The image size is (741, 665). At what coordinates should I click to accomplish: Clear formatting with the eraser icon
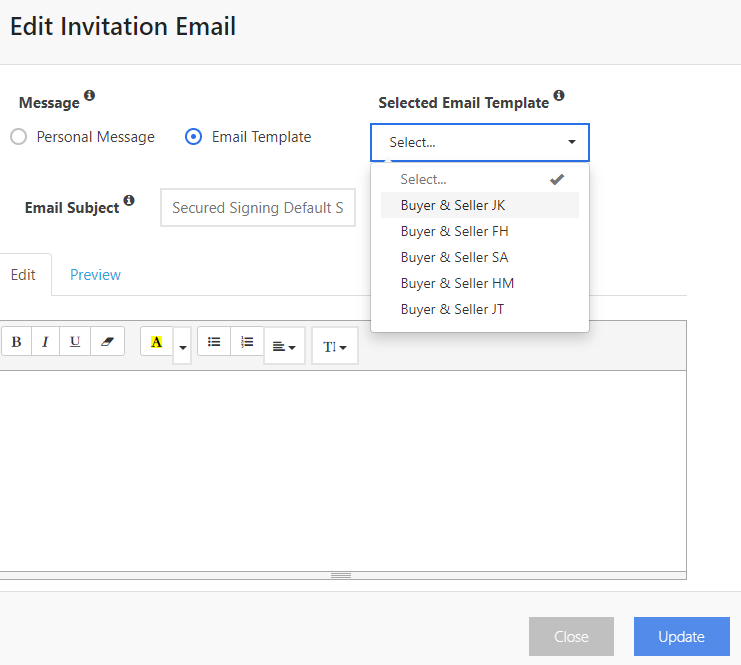107,342
